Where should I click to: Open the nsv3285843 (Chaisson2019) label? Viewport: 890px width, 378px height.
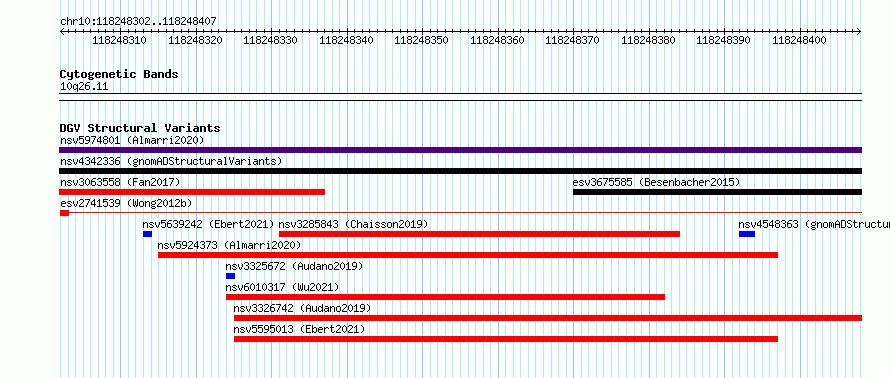tap(353, 224)
